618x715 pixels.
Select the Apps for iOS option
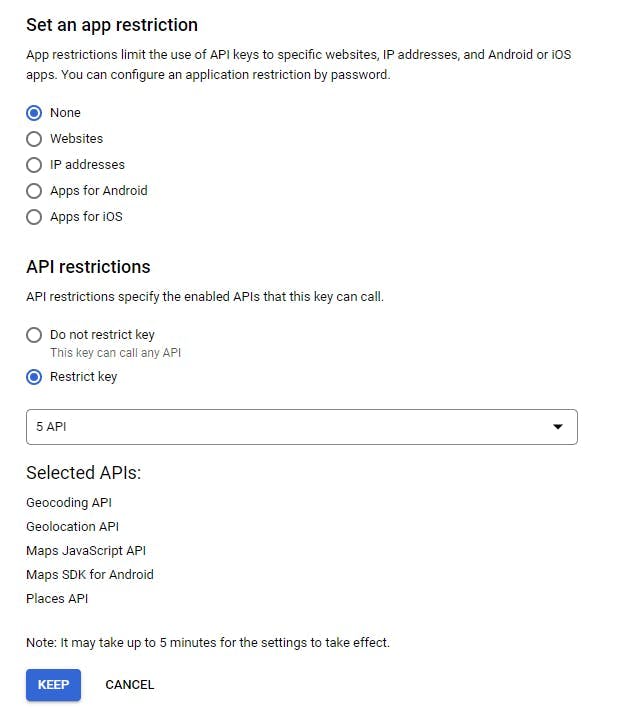click(34, 217)
